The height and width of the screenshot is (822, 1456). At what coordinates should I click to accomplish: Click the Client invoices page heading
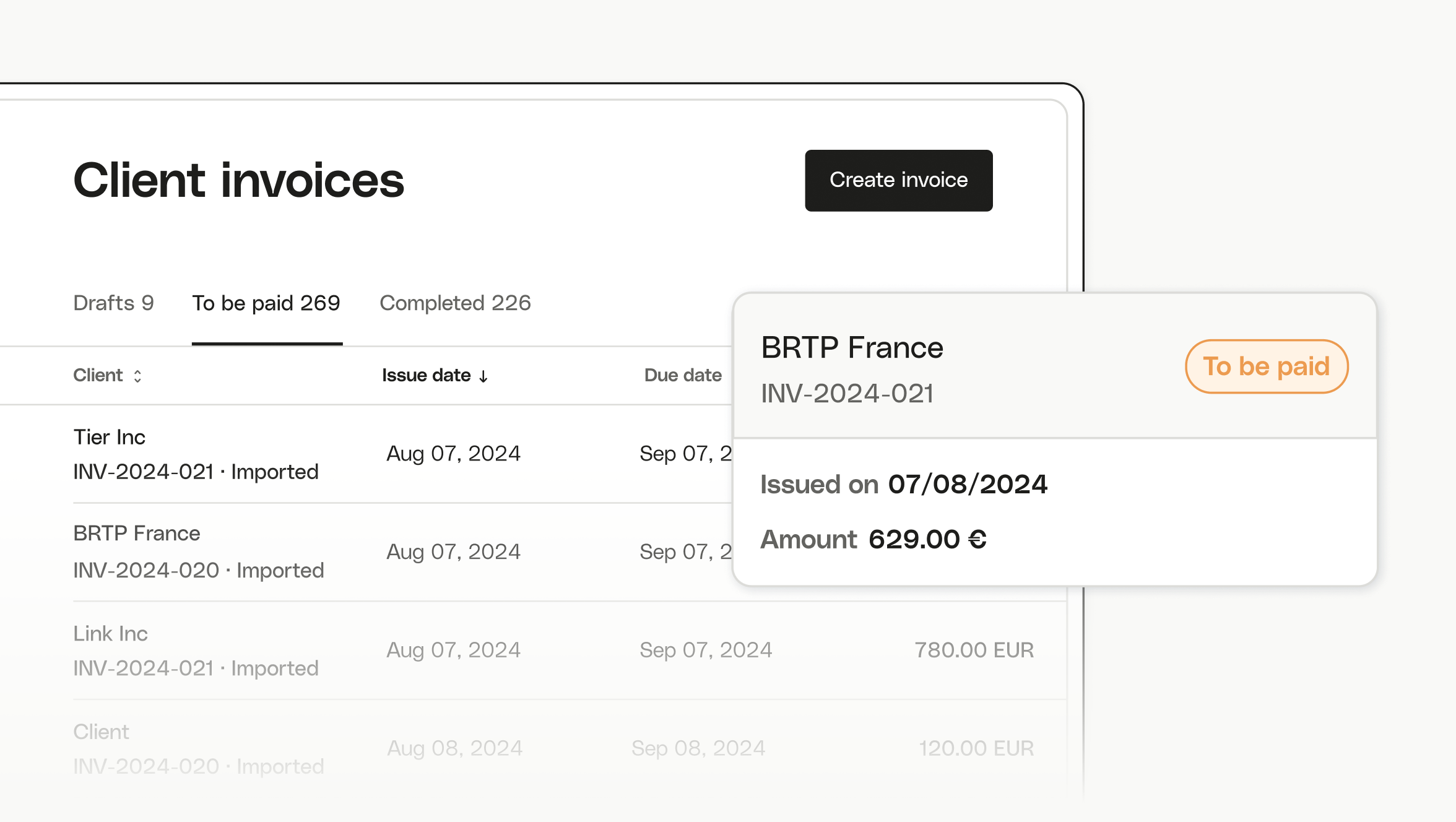click(x=239, y=180)
